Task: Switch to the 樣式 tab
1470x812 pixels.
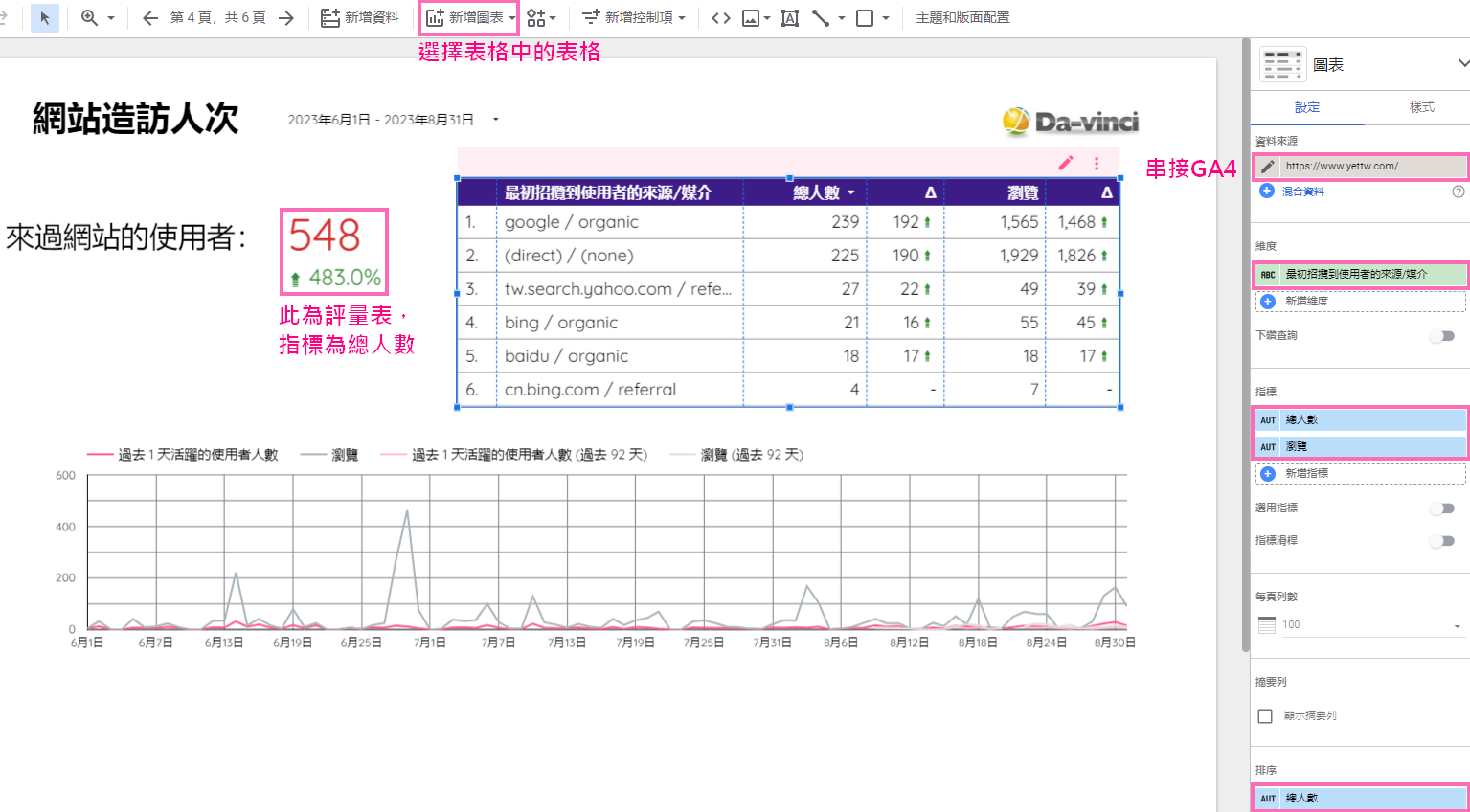Action: click(1421, 107)
